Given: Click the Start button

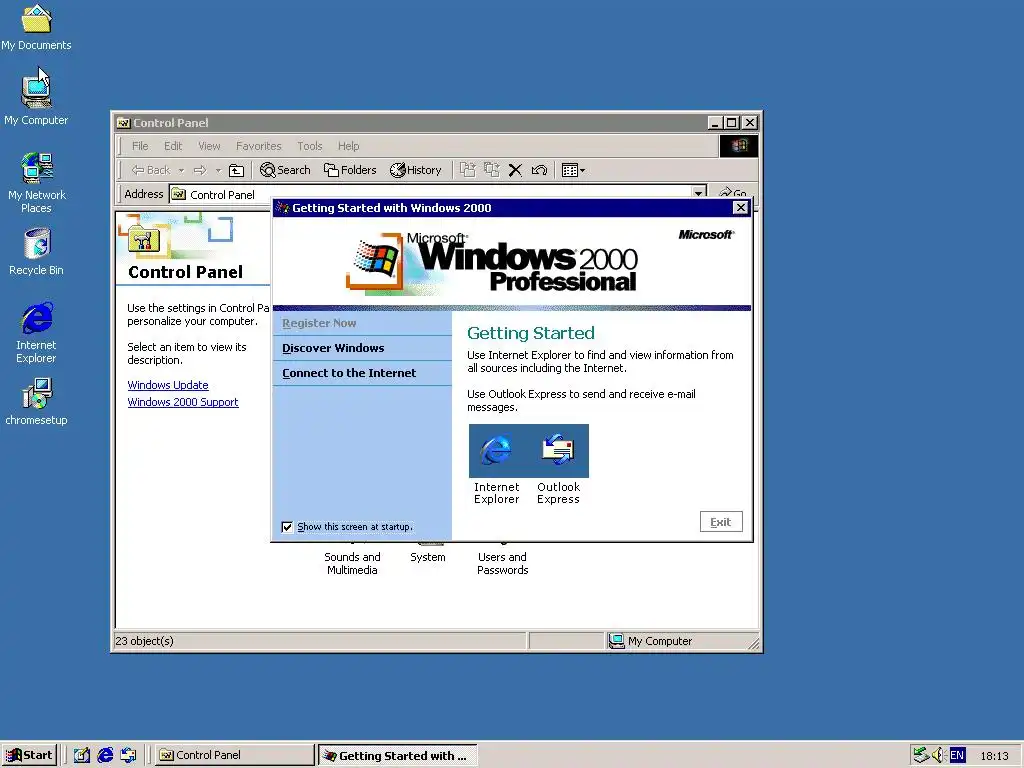Looking at the screenshot, I should (x=29, y=755).
